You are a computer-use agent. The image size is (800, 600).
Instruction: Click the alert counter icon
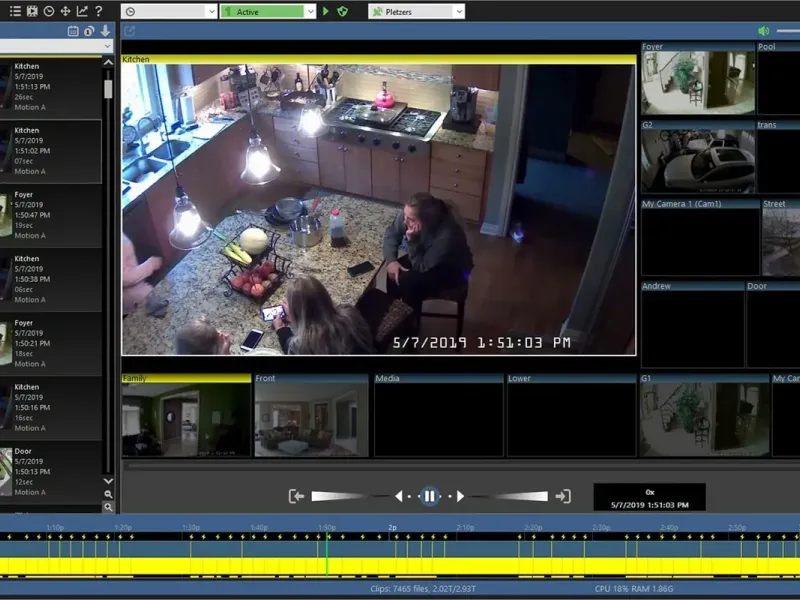89,31
